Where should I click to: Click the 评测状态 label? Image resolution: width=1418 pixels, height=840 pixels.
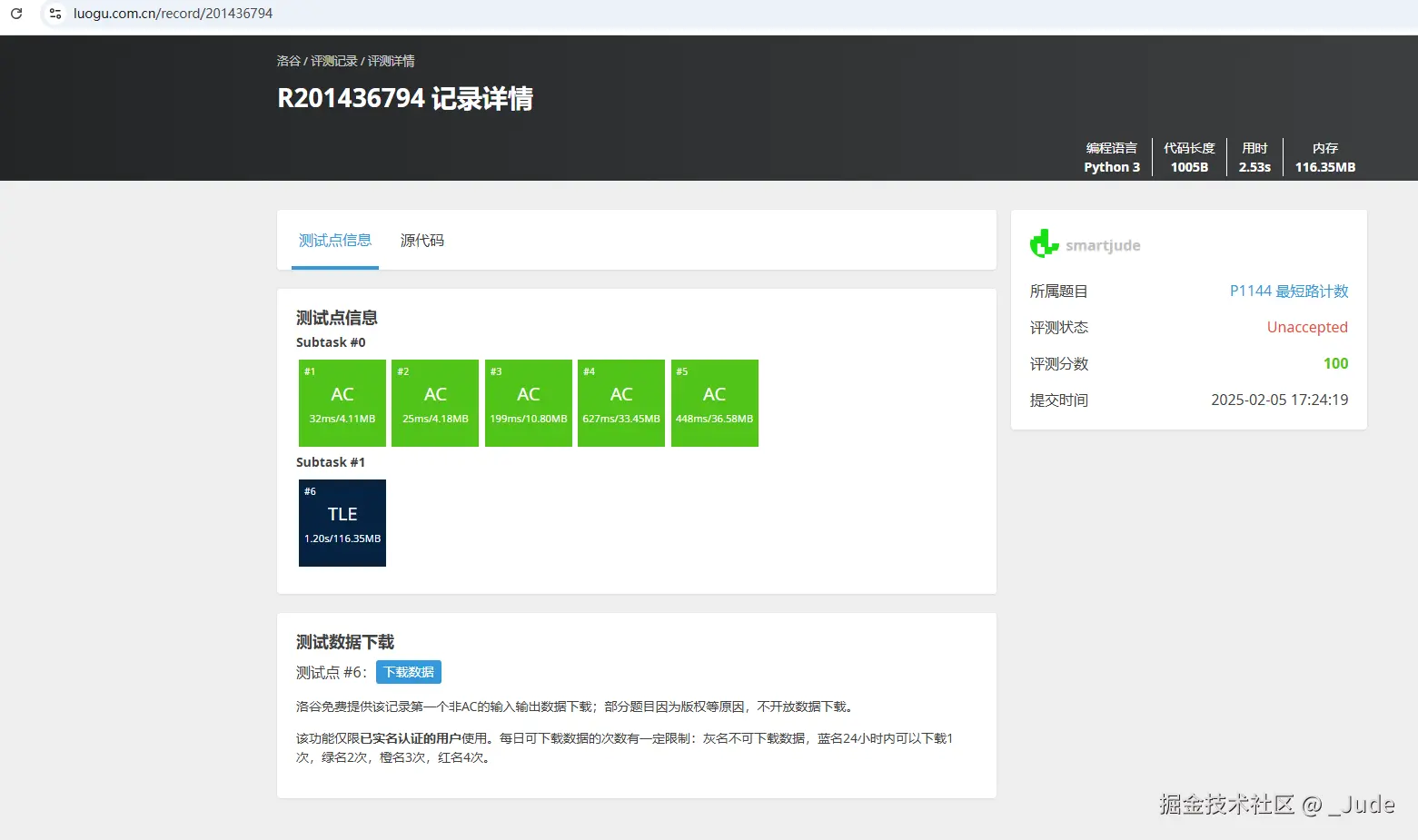coord(1059,327)
